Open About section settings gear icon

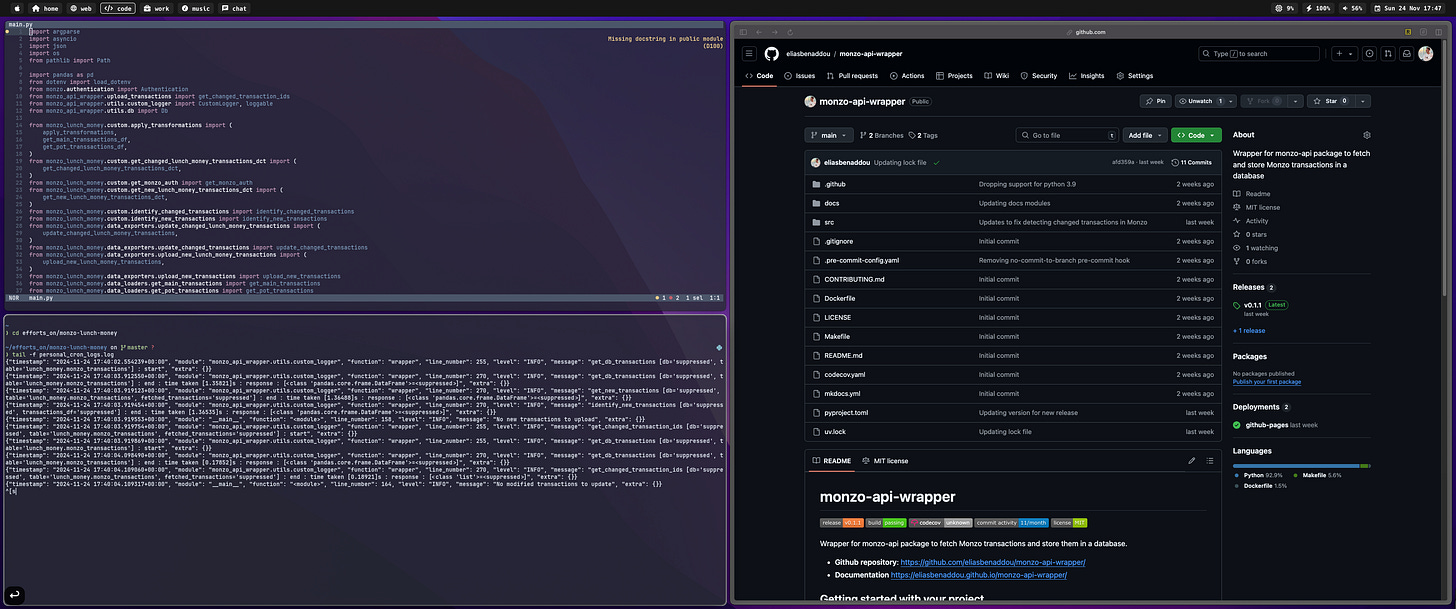[1367, 135]
